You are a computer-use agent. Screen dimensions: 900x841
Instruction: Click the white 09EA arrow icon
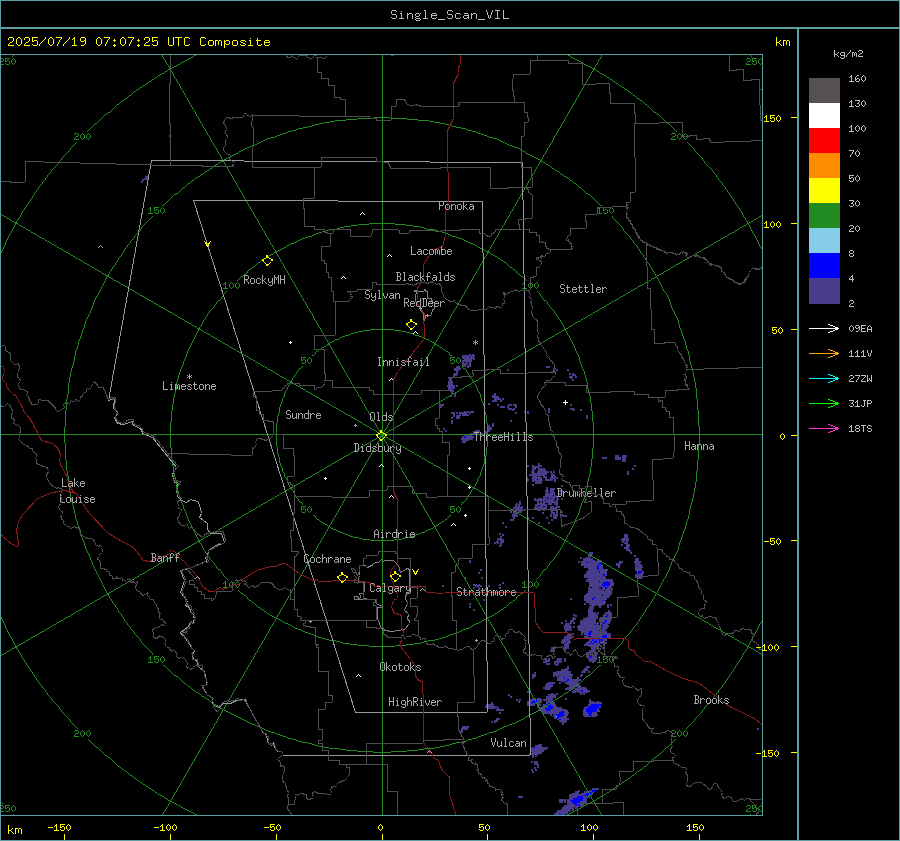[824, 328]
